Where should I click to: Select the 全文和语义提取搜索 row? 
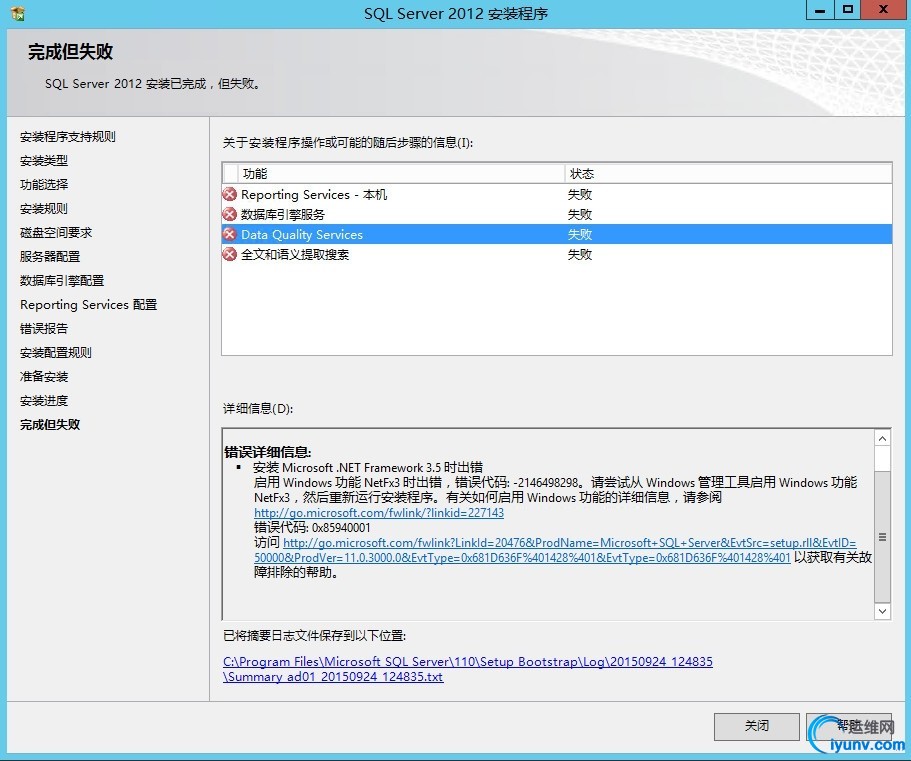coord(557,254)
